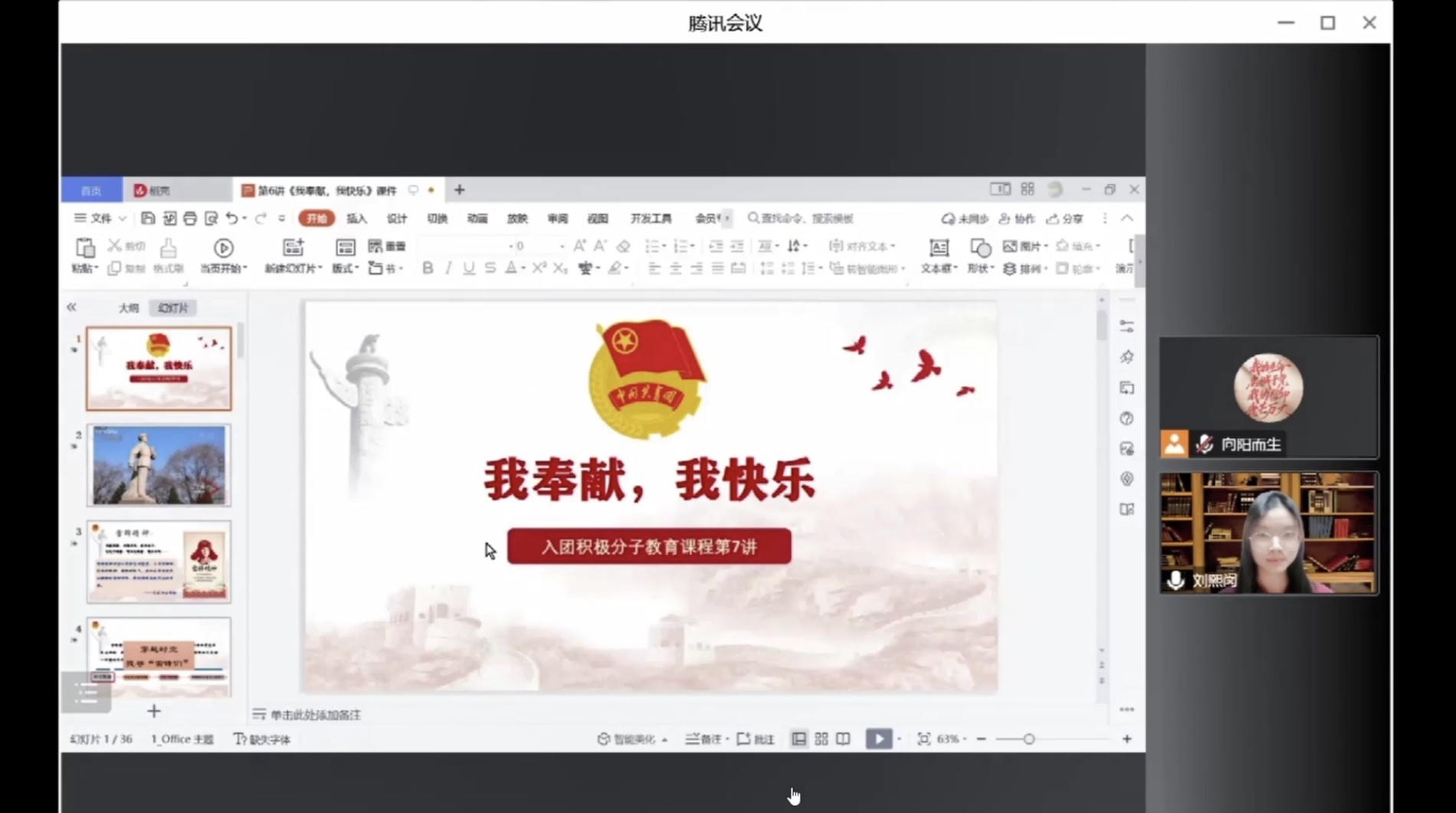This screenshot has width=1456, height=813.
Task: Toggle muted microphone for 向阳而生
Action: 1205,444
